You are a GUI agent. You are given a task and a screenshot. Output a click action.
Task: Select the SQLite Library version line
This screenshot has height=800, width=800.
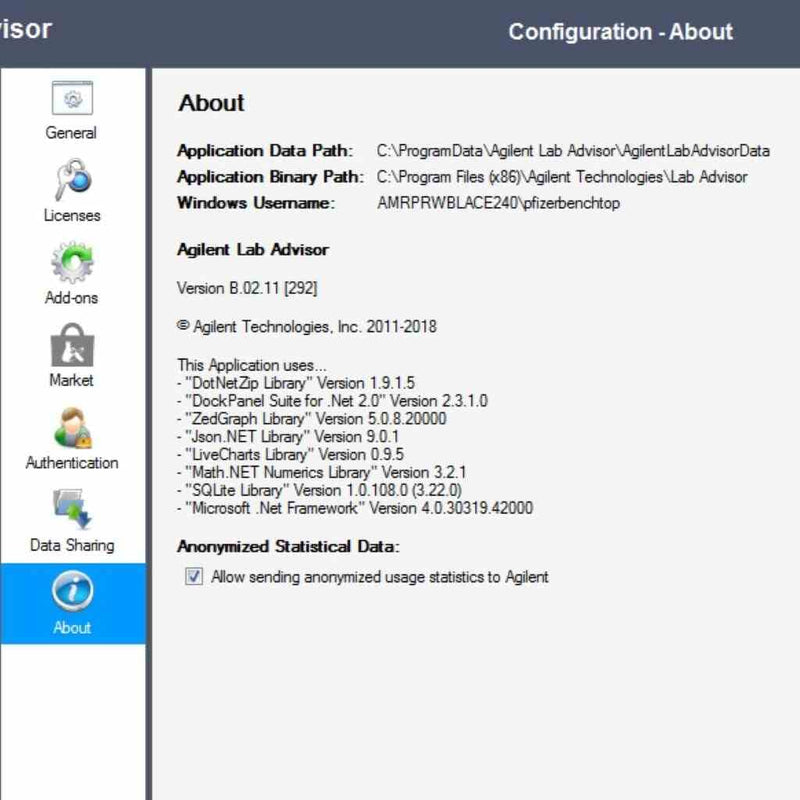[319, 490]
